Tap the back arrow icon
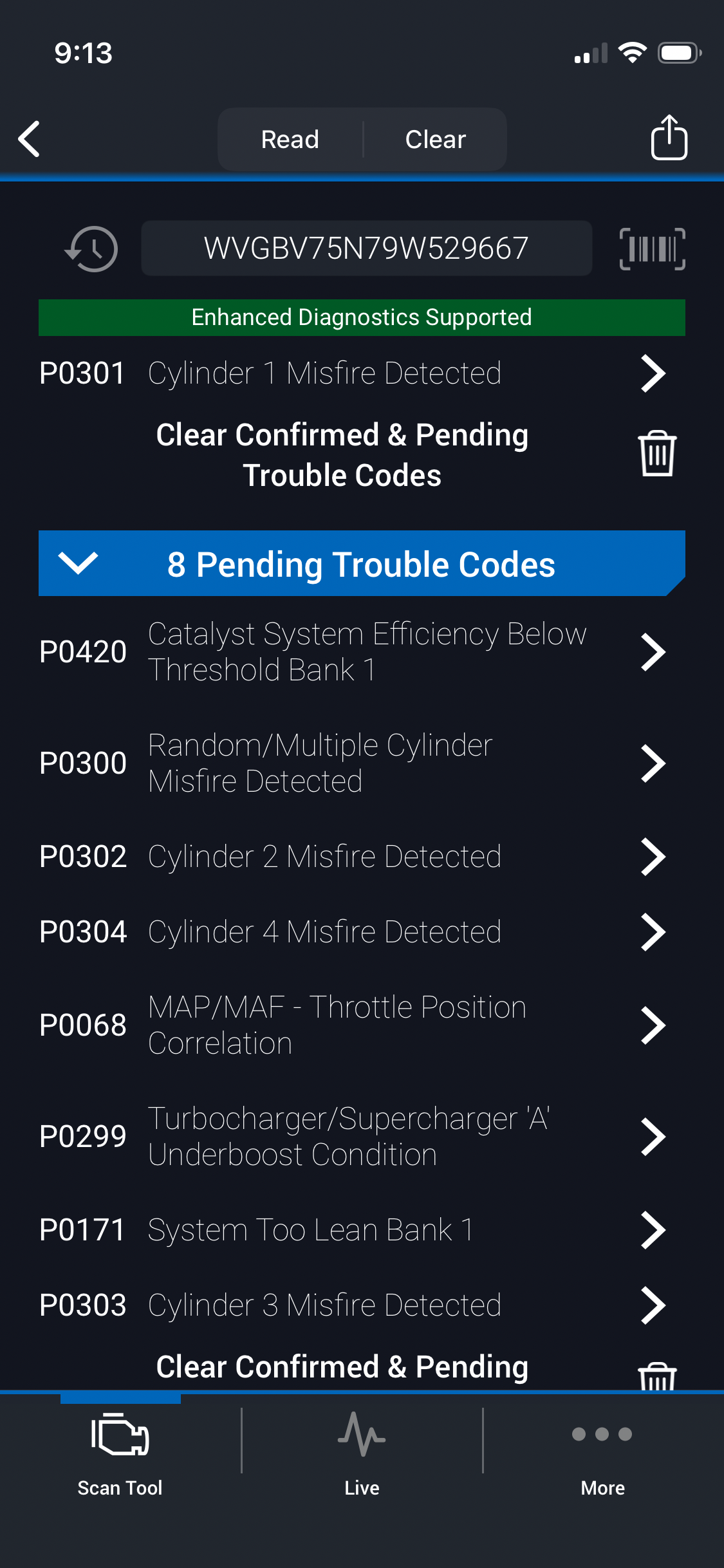This screenshot has width=724, height=1568. [x=30, y=138]
